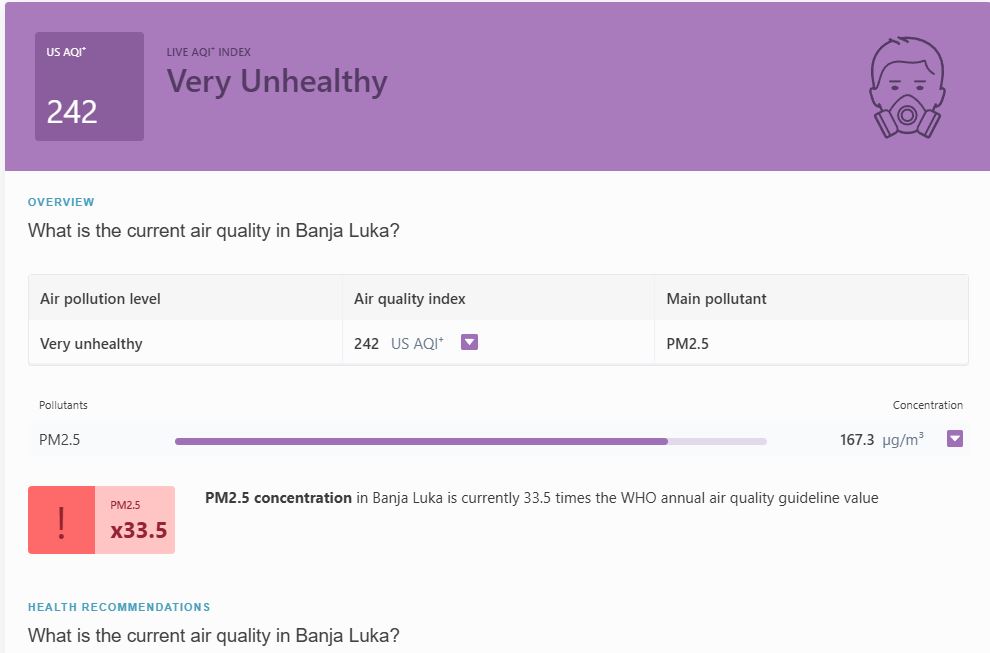Click the x33.5 PM2.5 multiplier badge

point(136,520)
